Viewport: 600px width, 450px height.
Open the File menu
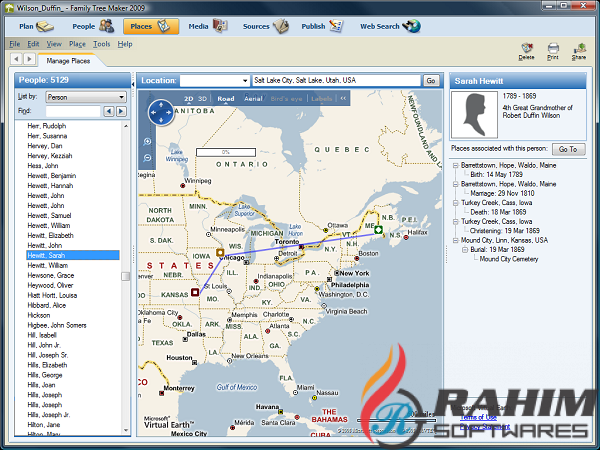tap(15, 44)
